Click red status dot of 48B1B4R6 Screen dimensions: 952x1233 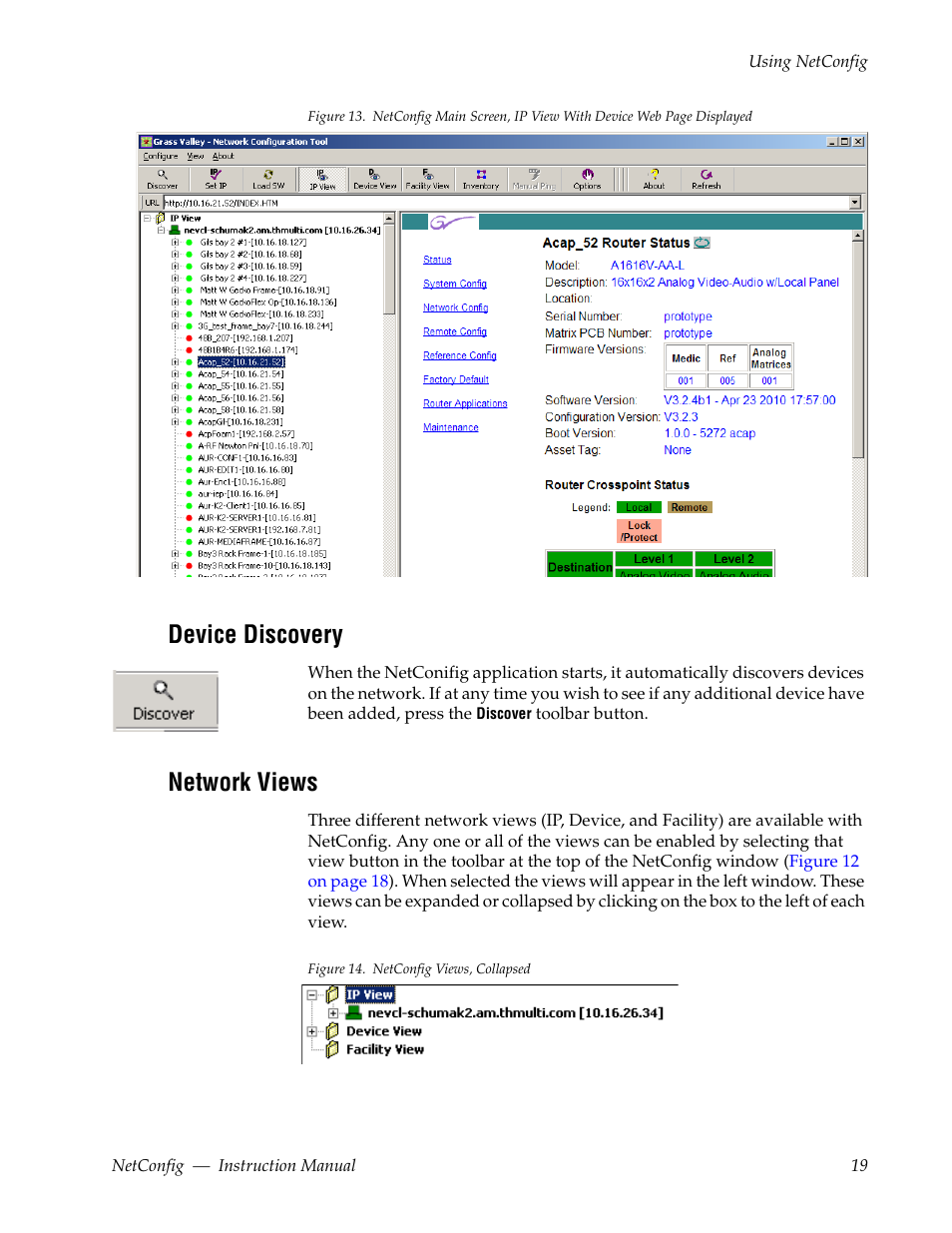[190, 349]
